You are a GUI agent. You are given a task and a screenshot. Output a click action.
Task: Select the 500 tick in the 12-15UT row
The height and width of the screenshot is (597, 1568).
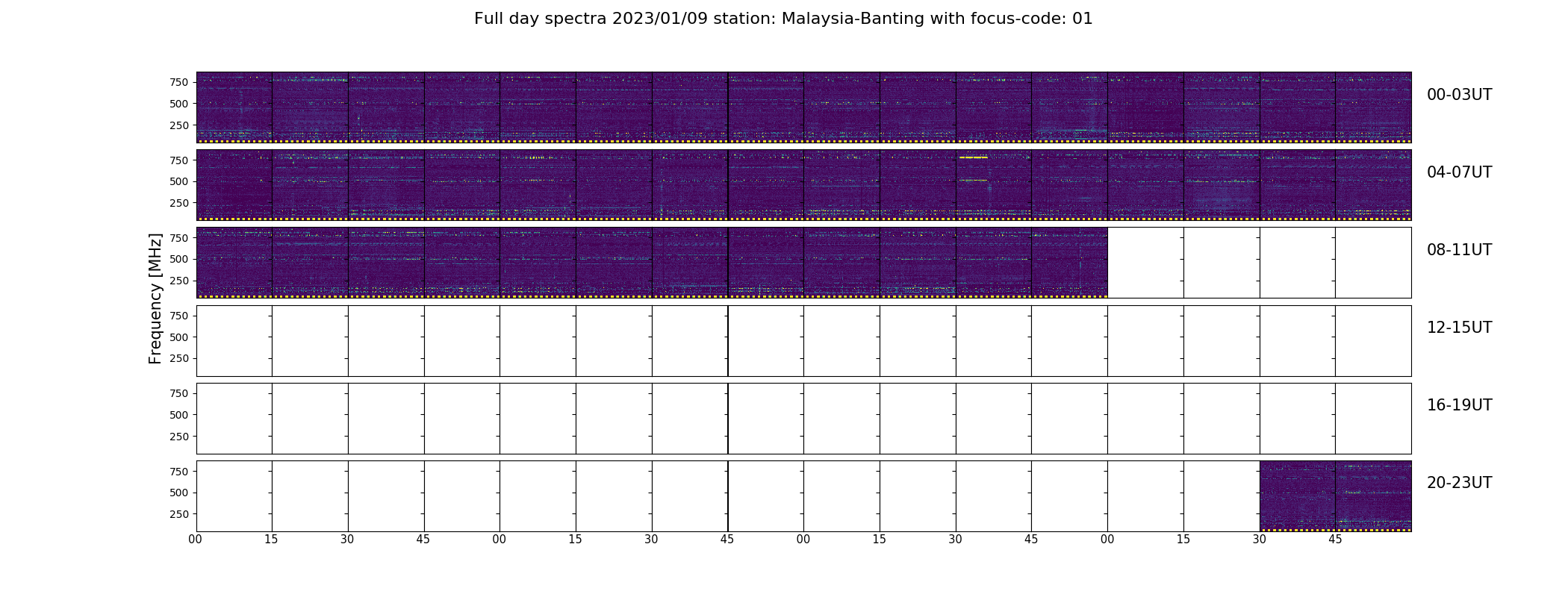pos(178,337)
